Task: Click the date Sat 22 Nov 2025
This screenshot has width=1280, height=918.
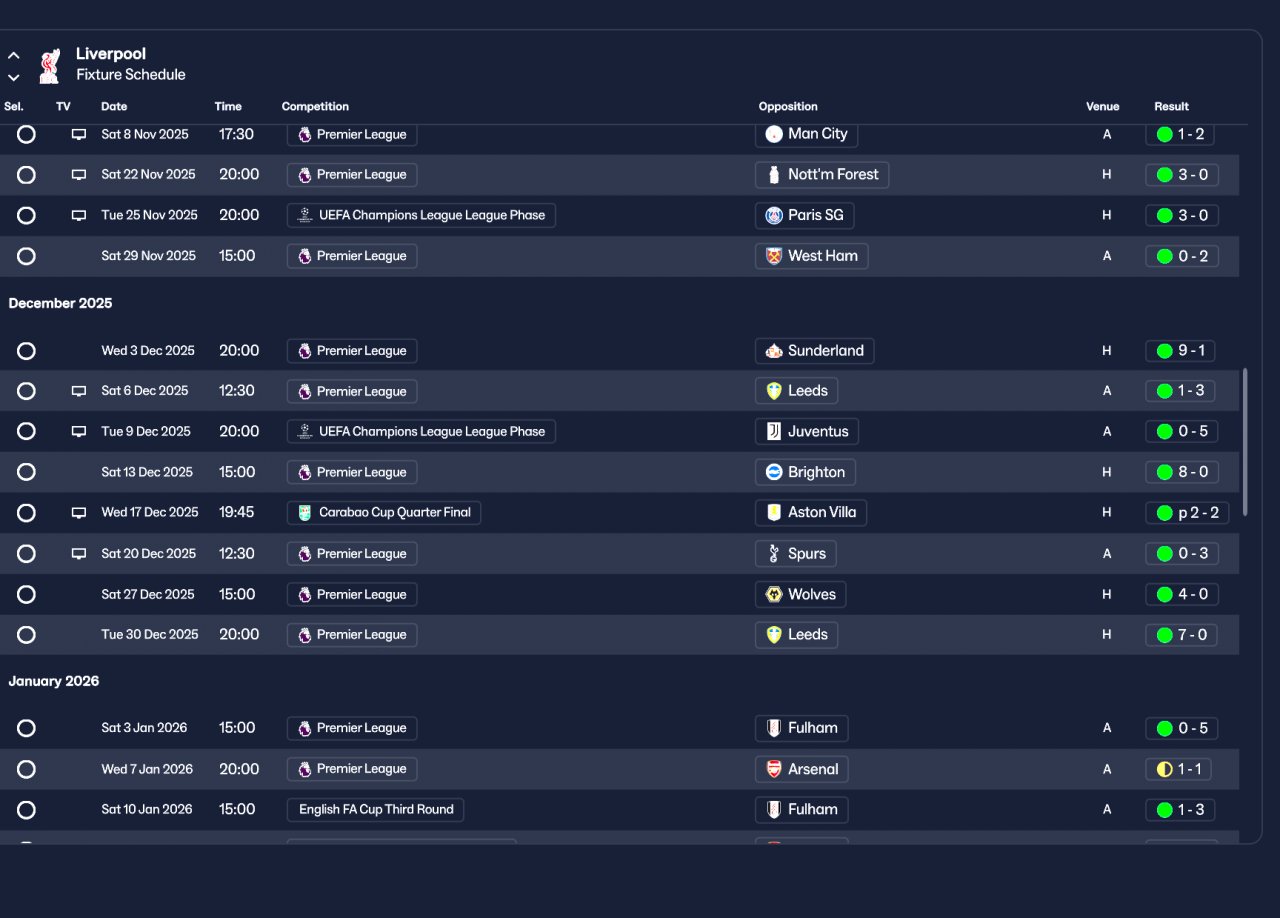Action: point(148,175)
